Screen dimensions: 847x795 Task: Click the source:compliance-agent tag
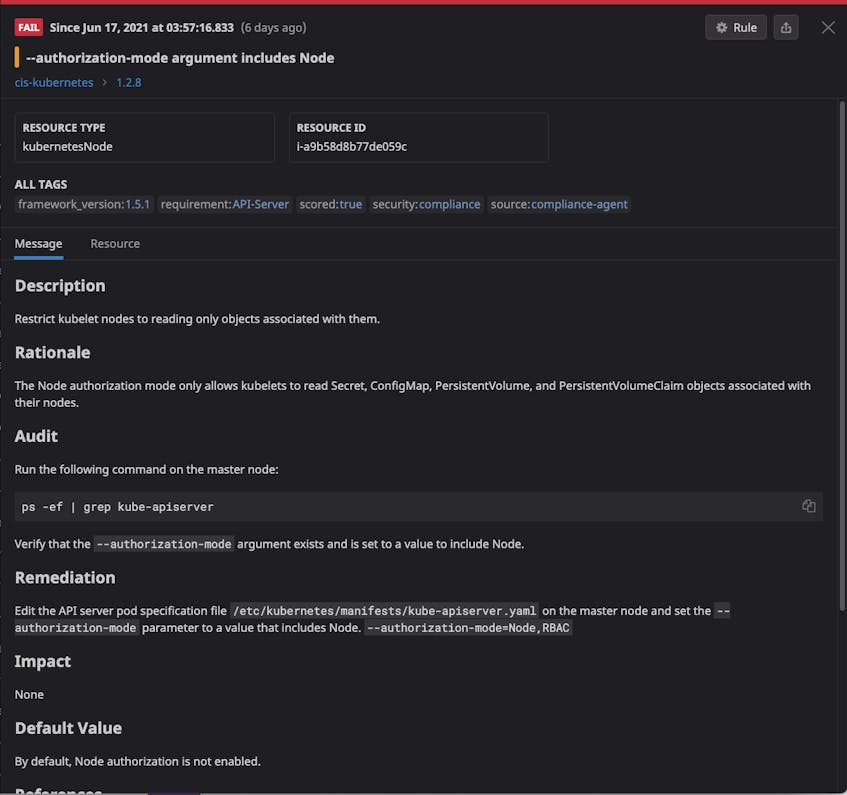point(559,204)
